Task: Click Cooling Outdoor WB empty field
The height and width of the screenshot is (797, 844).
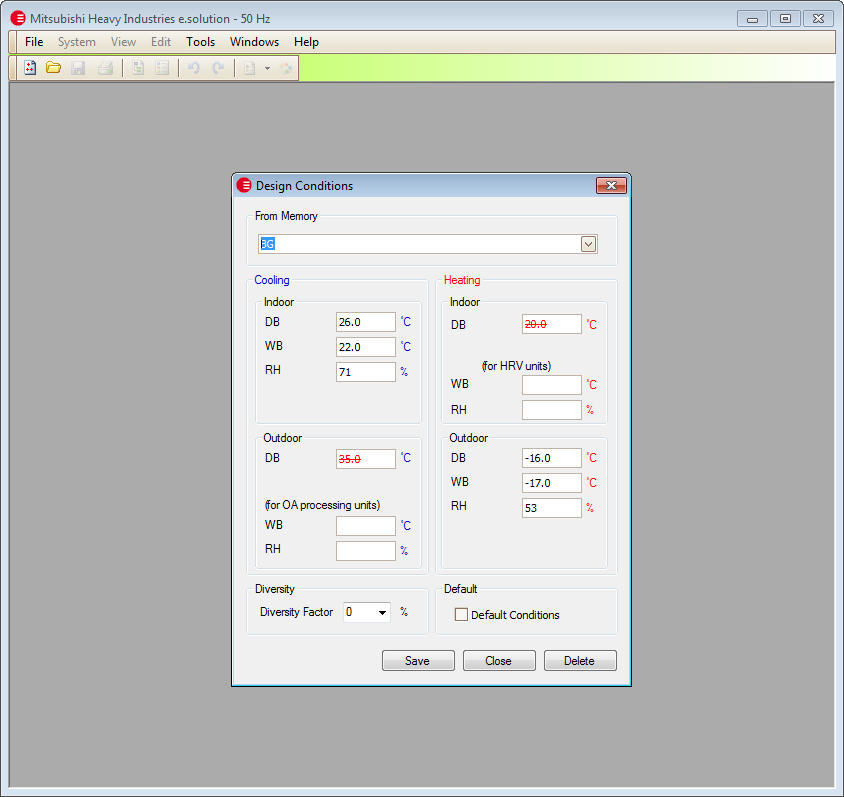Action: click(x=365, y=526)
